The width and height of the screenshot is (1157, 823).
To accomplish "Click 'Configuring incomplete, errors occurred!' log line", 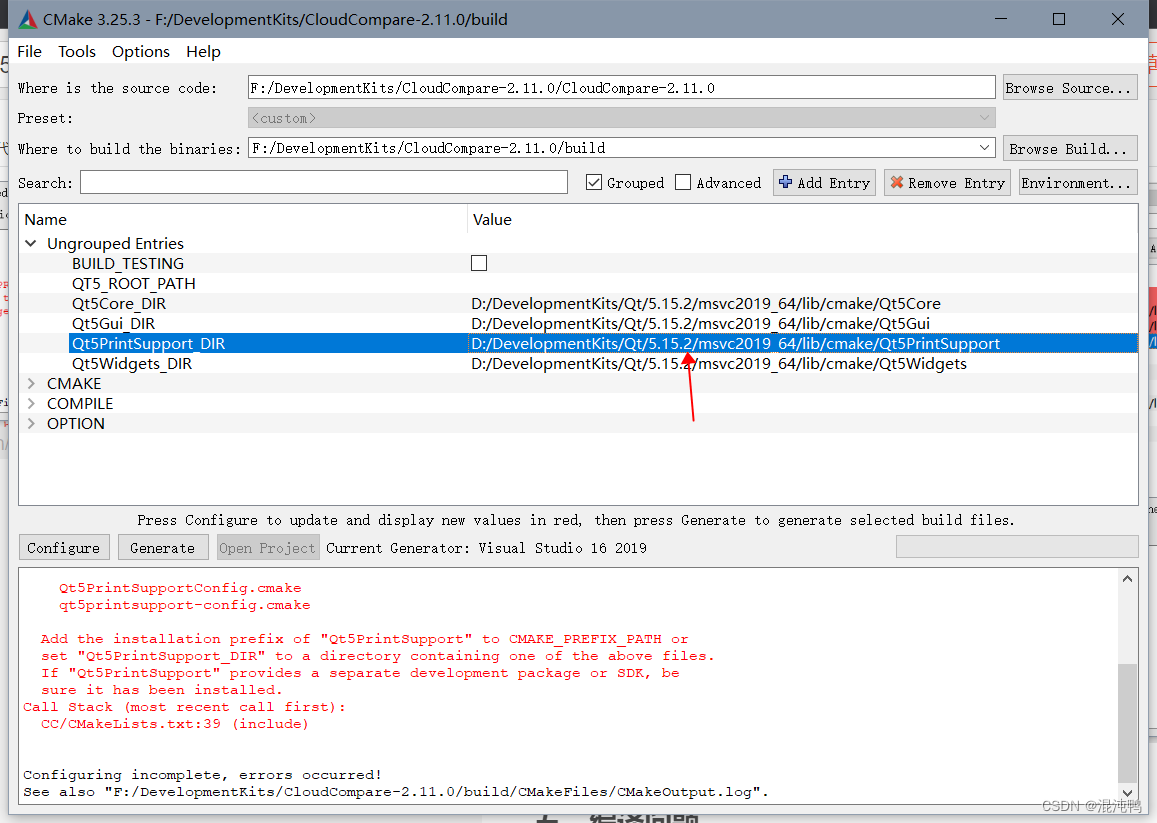I will click(202, 774).
